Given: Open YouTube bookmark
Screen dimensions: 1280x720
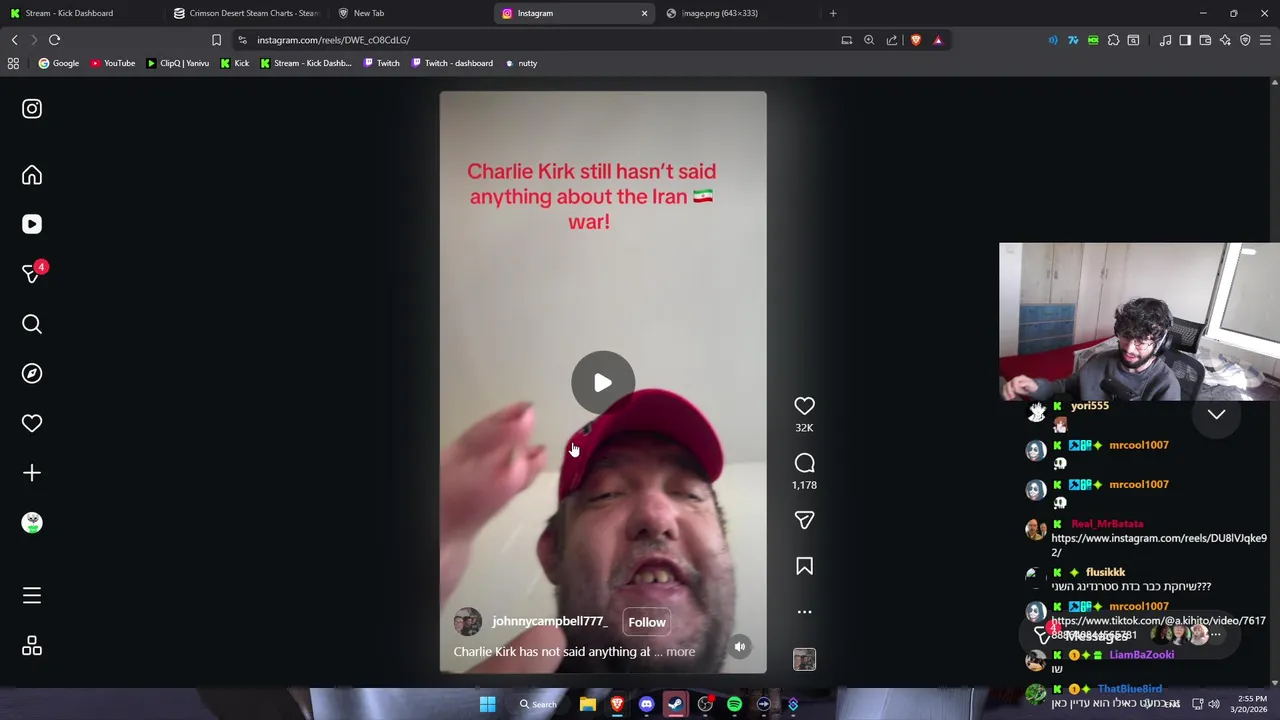Looking at the screenshot, I should click(113, 63).
